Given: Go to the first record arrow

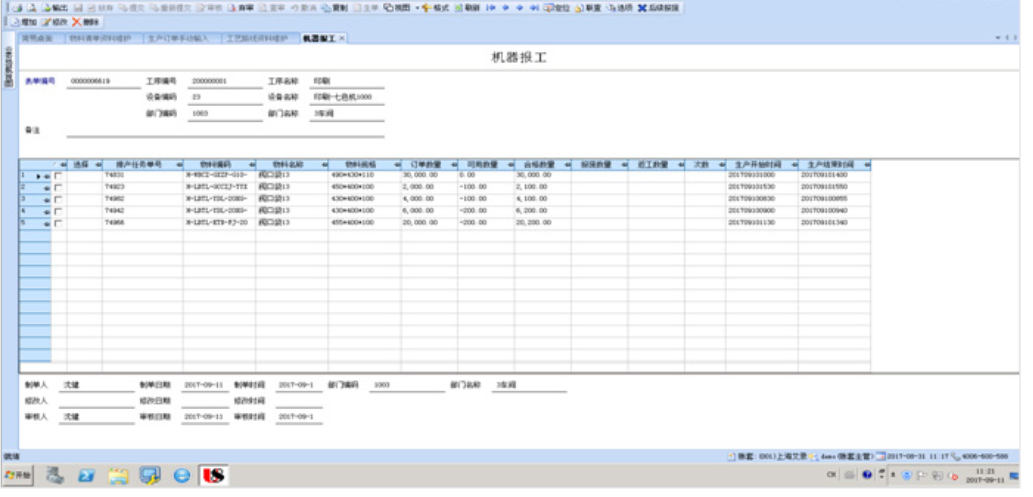Looking at the screenshot, I should (491, 8).
